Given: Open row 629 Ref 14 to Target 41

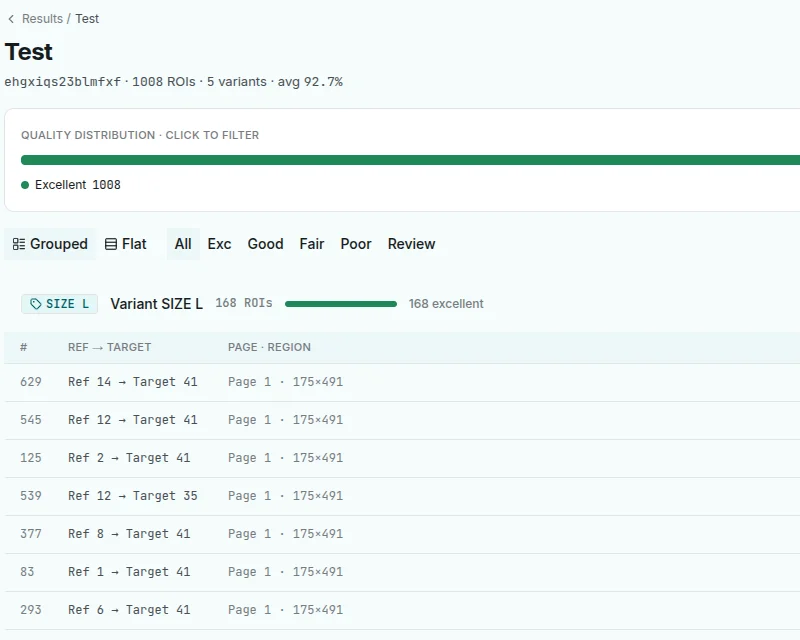Looking at the screenshot, I should pos(402,382).
